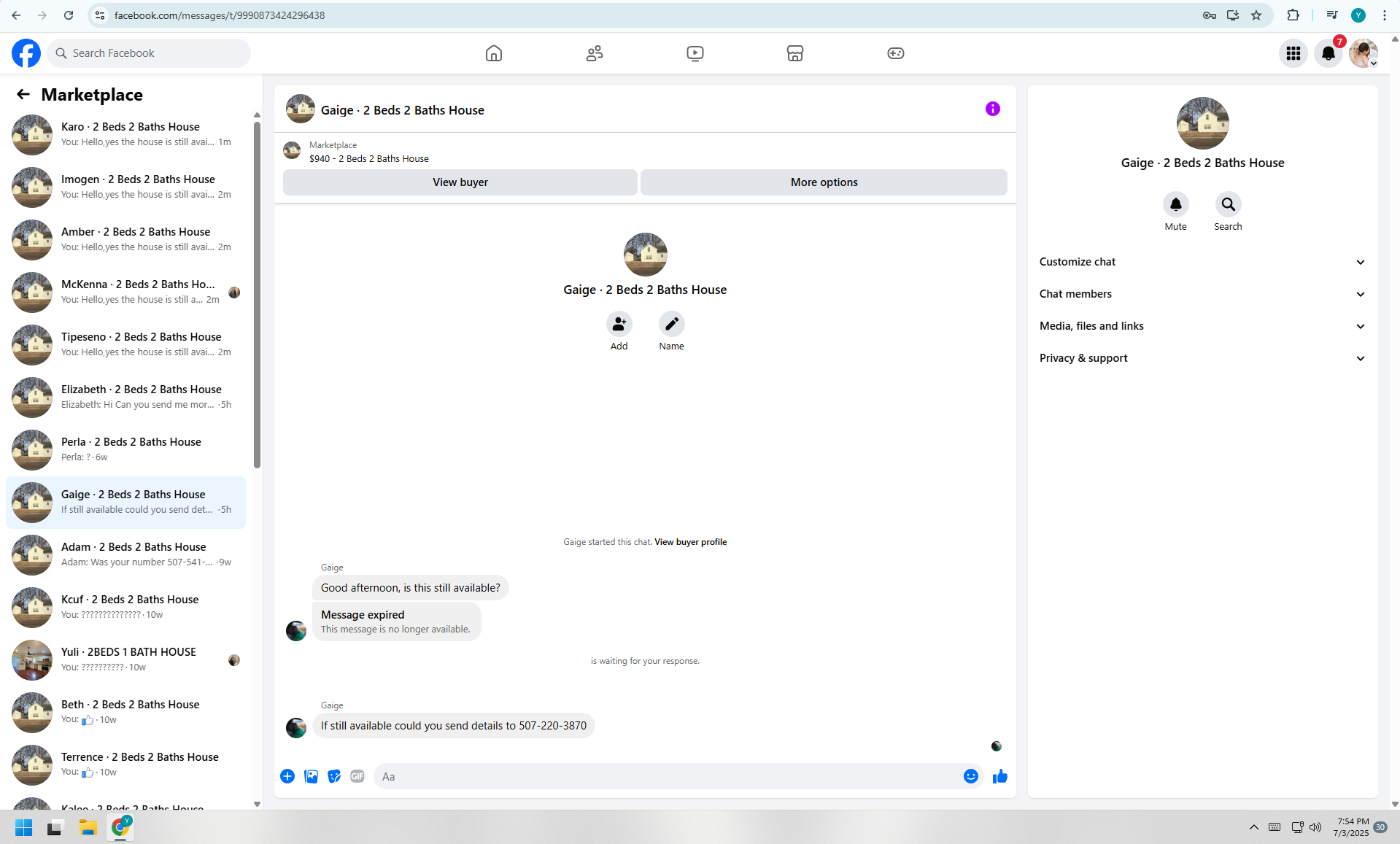The height and width of the screenshot is (844, 1400).
Task: Open Yuli 2BEDS 1 BATH HOUSE conversation
Action: click(x=125, y=660)
